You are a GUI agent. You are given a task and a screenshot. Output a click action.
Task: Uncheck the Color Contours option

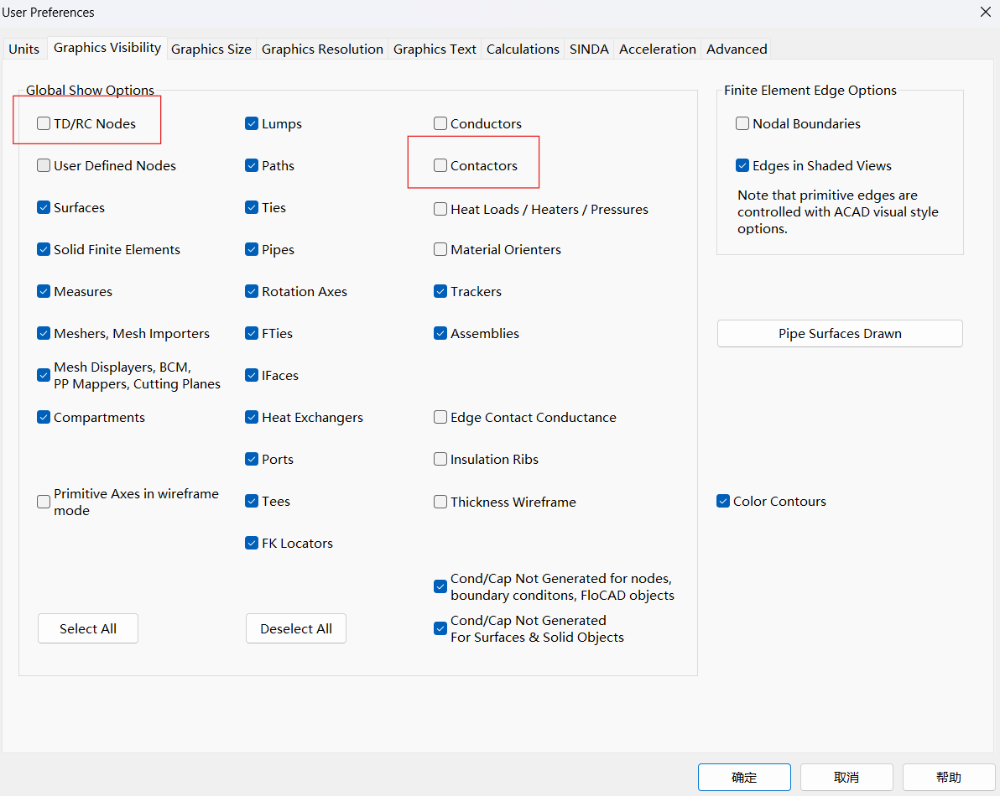tap(724, 502)
